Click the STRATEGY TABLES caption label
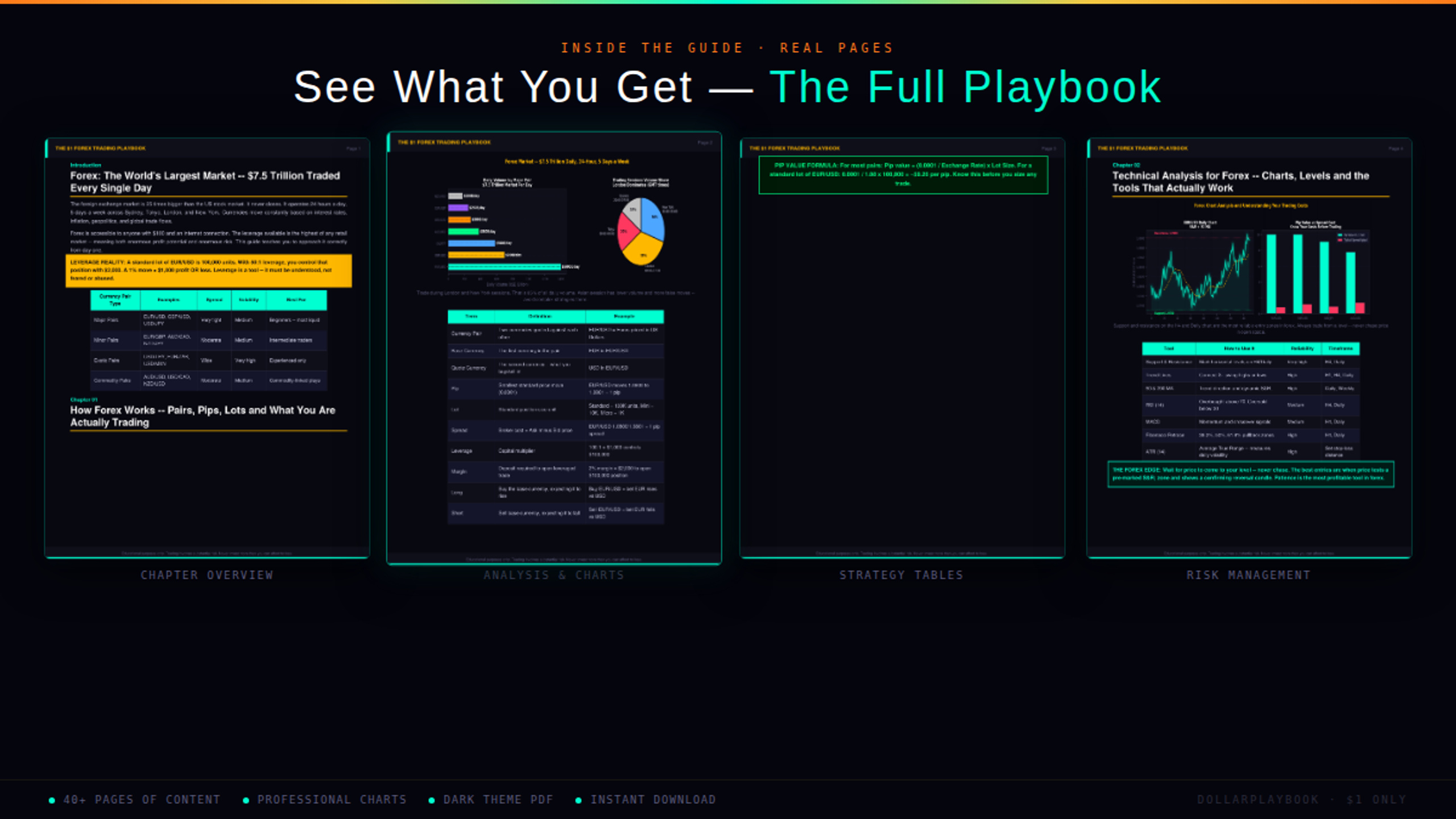Viewport: 1456px width, 819px height. coord(902,575)
